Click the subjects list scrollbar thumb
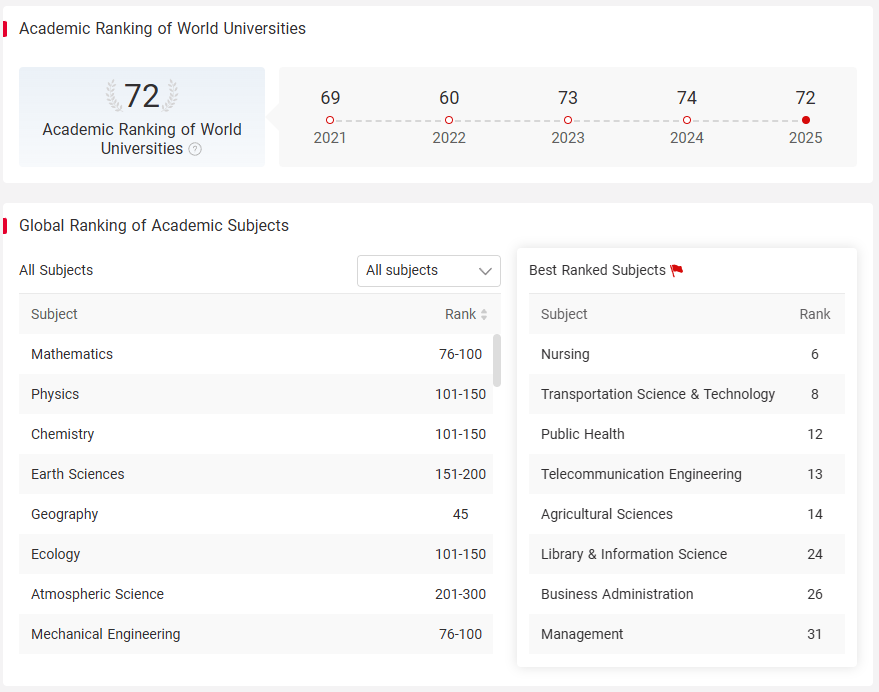The height and width of the screenshot is (692, 879). pos(497,361)
